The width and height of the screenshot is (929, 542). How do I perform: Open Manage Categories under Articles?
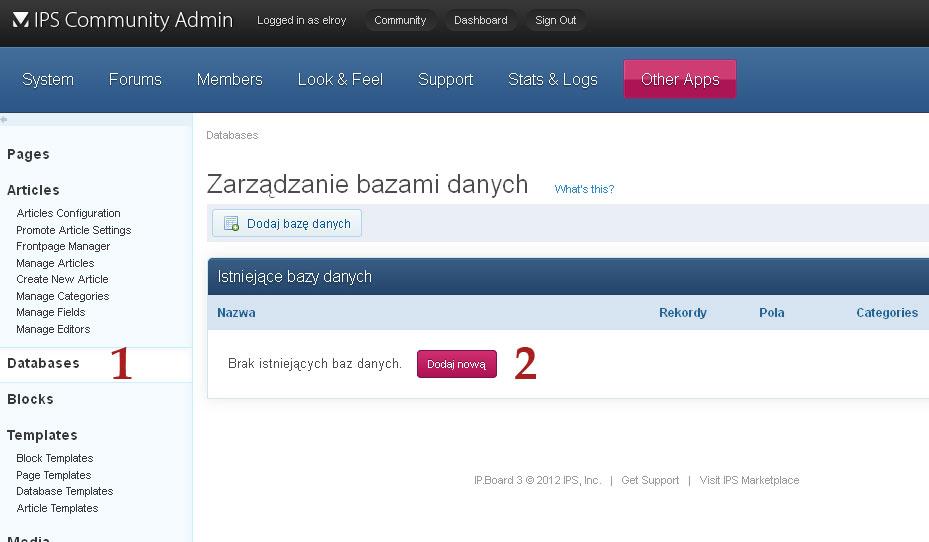pos(62,296)
